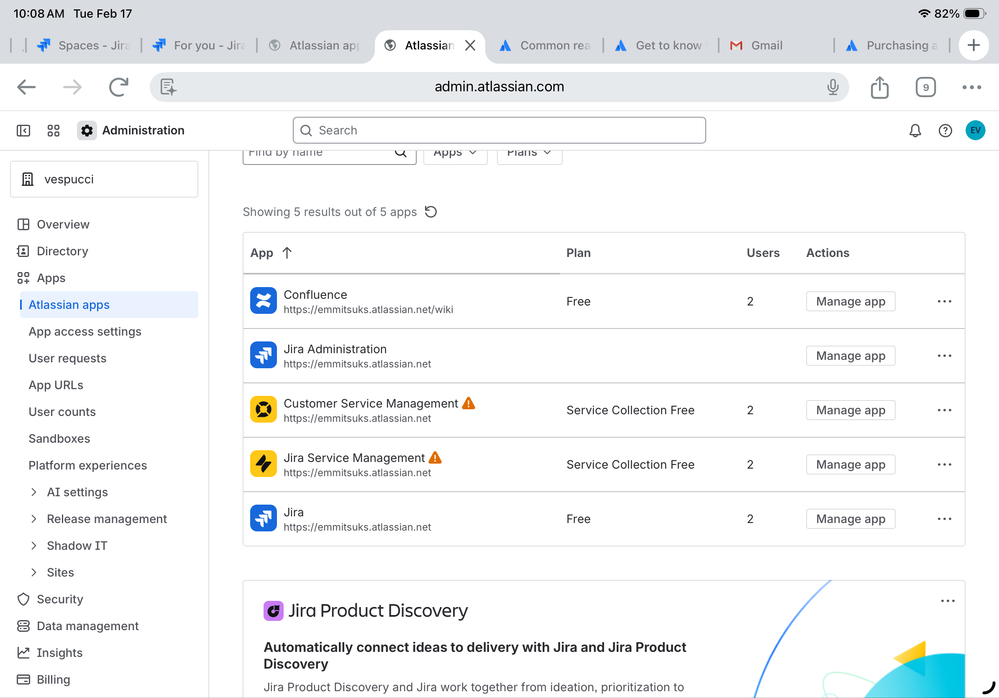This screenshot has height=698, width=999.
Task: Click the warning icon beside Customer Service Management
Action: [468, 403]
